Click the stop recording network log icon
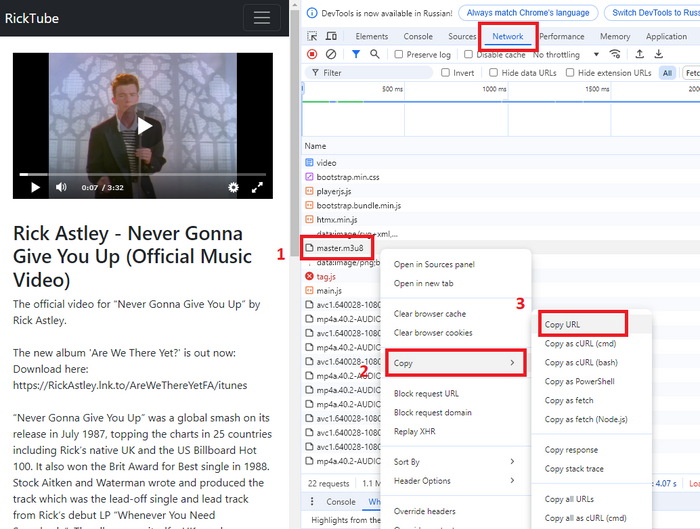The width and height of the screenshot is (700, 529). pyautogui.click(x=312, y=54)
